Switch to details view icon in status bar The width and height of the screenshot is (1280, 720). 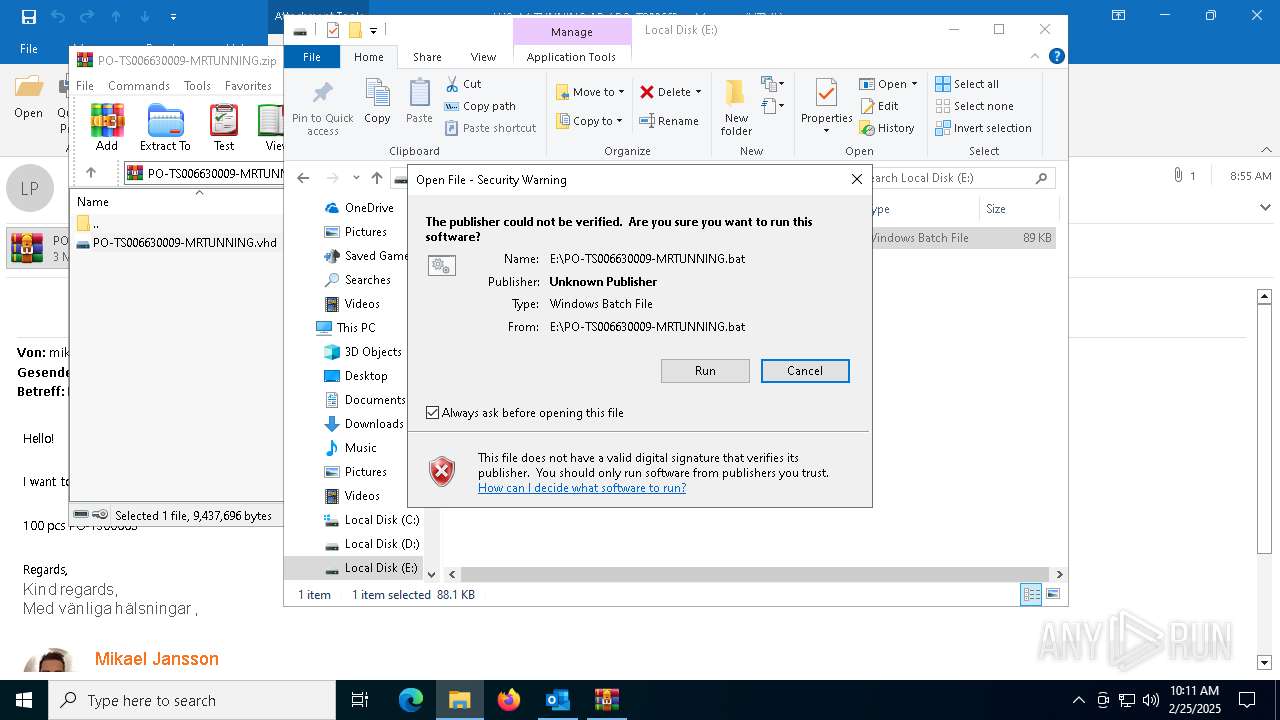point(1031,595)
